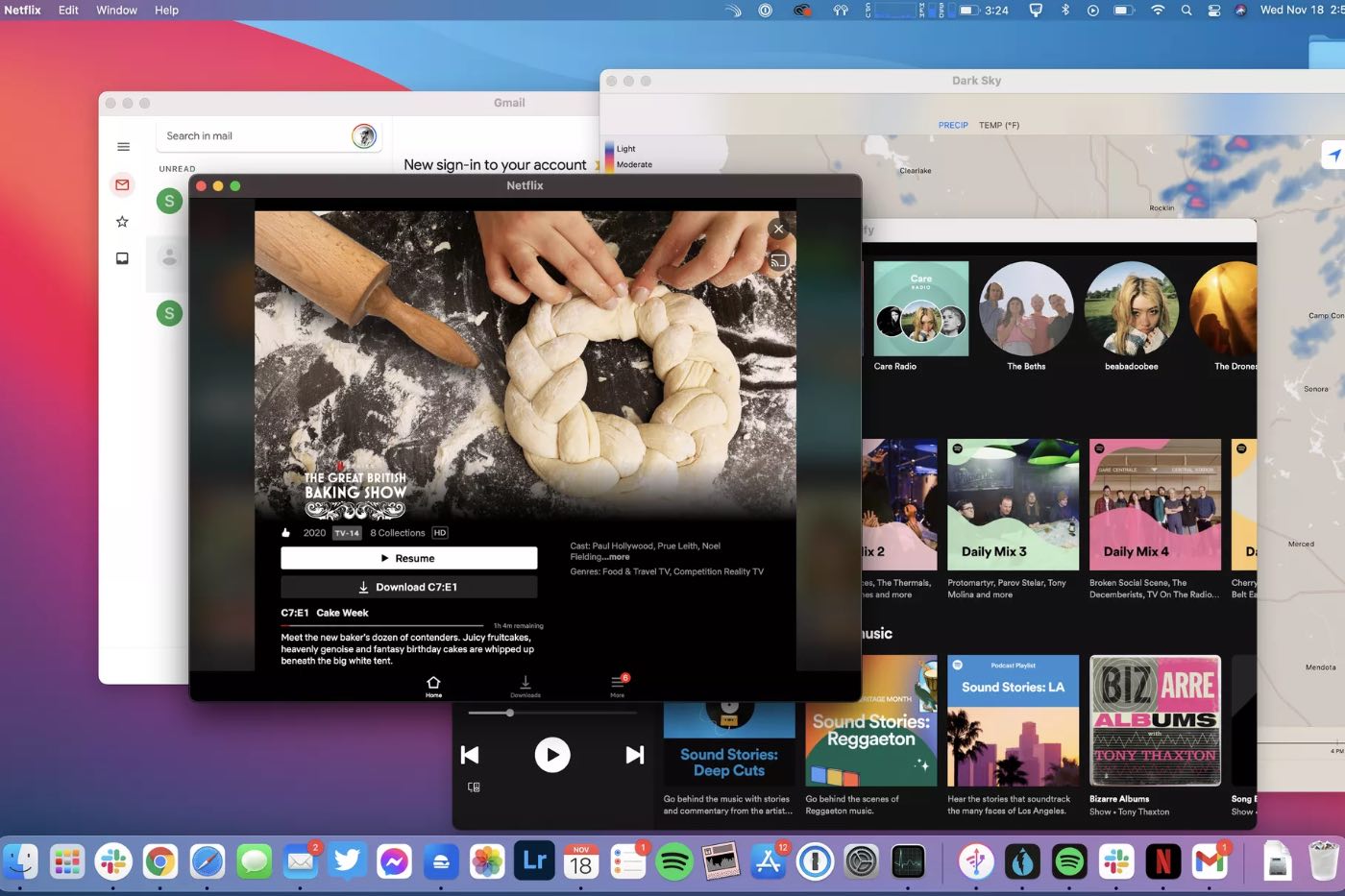Image resolution: width=1345 pixels, height=896 pixels.
Task: Open the Downloads tab in Netflix
Action: click(526, 685)
